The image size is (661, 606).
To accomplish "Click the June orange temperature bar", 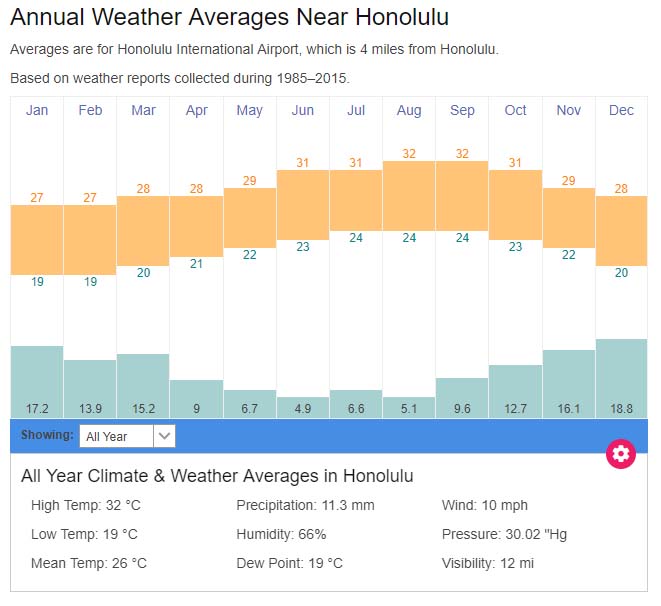I will (x=302, y=205).
